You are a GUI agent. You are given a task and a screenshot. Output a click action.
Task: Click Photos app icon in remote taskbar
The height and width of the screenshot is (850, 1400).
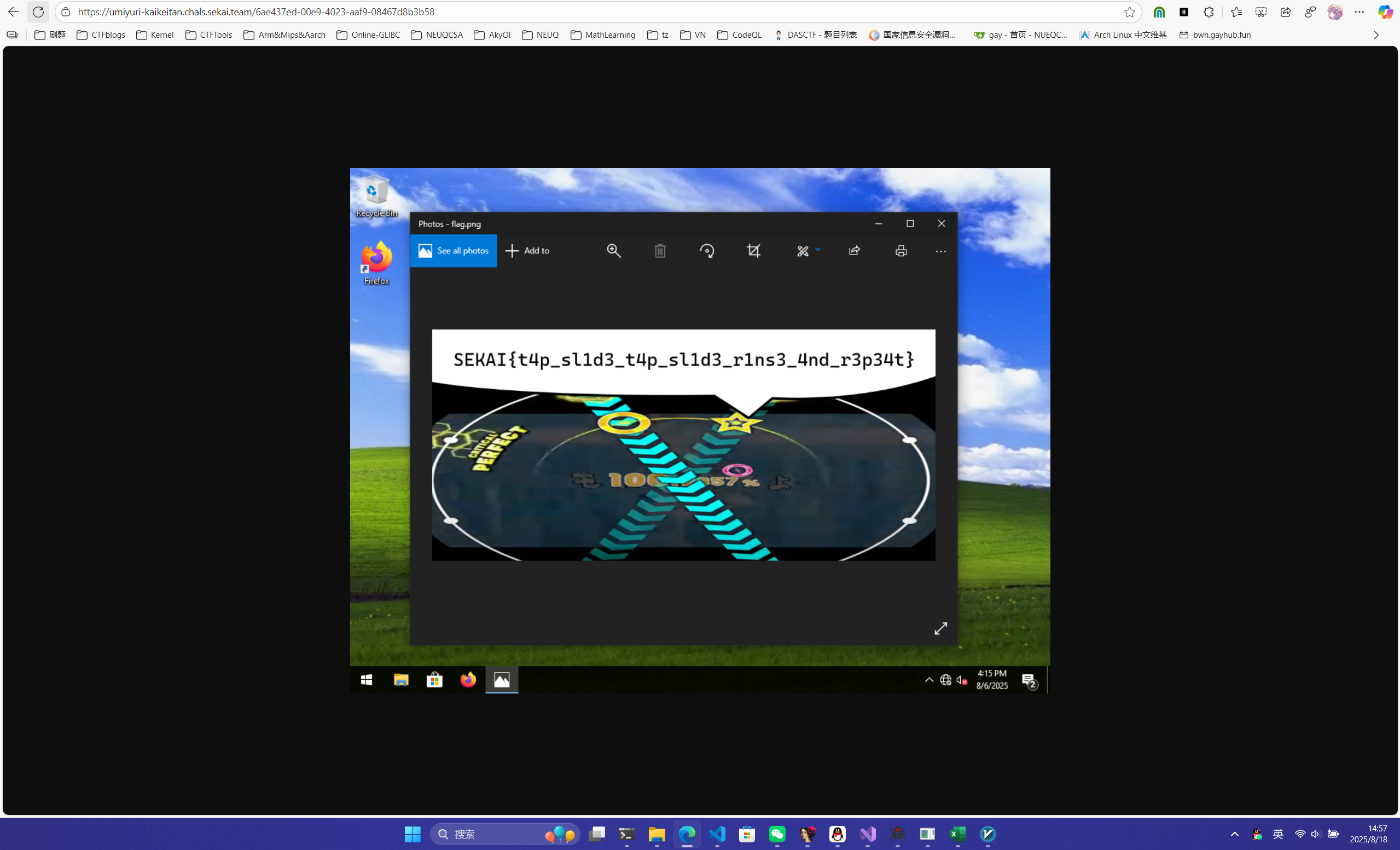tap(502, 679)
